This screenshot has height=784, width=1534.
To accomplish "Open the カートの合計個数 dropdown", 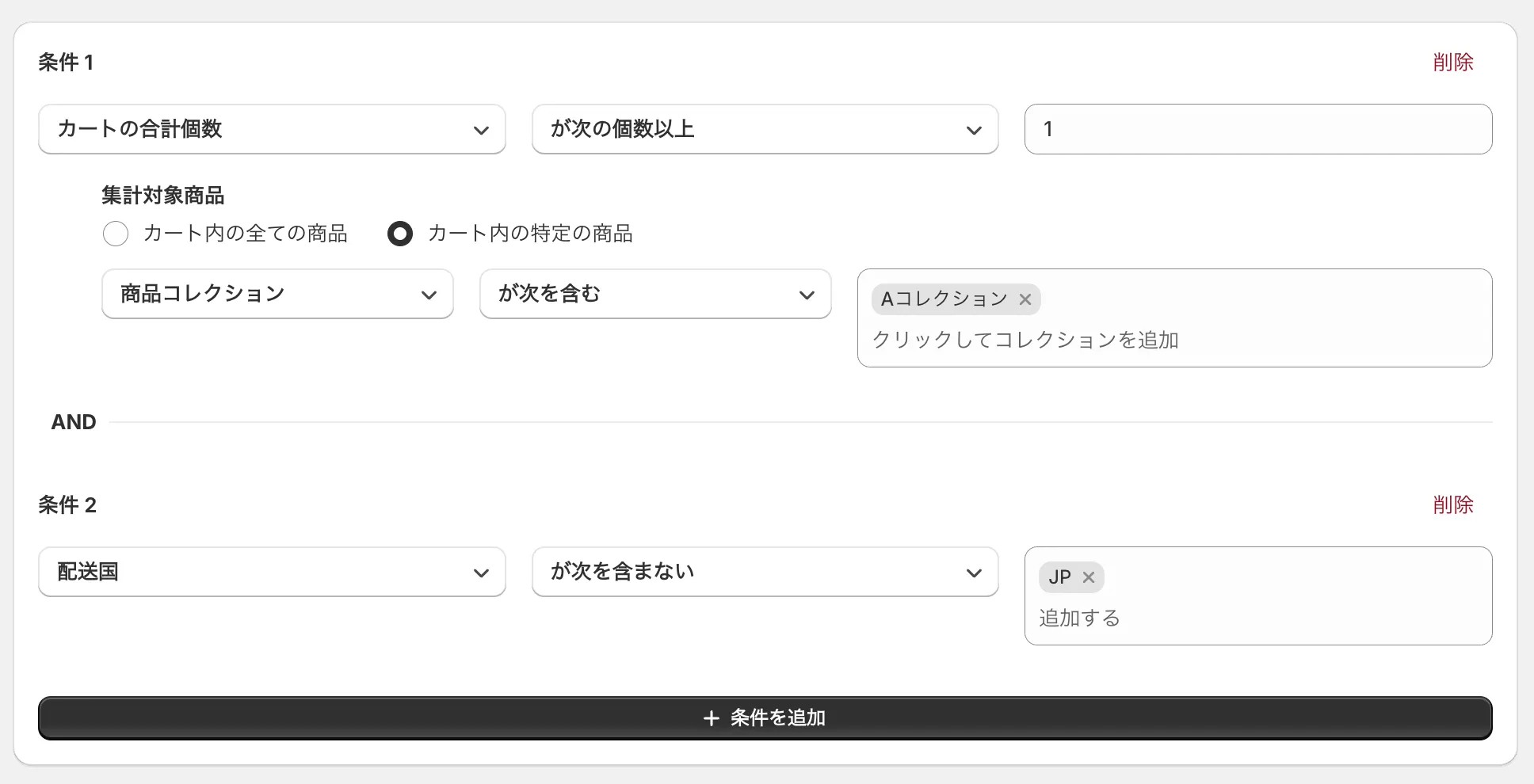I will (x=272, y=129).
